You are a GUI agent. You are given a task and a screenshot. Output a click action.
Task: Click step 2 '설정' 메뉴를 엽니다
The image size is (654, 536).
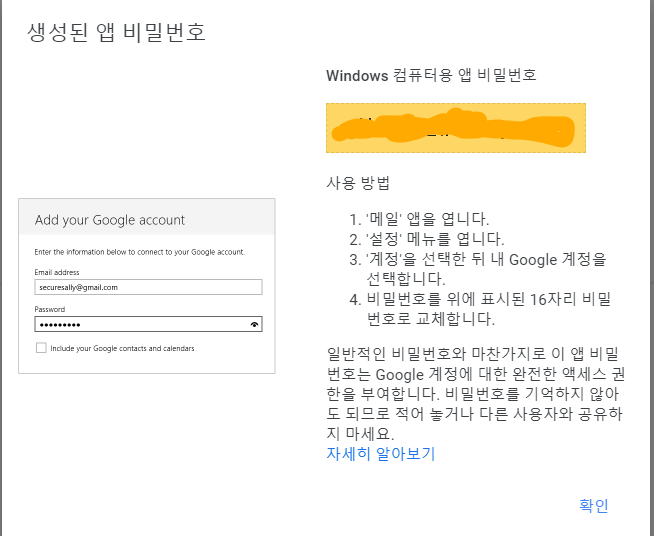pyautogui.click(x=427, y=239)
